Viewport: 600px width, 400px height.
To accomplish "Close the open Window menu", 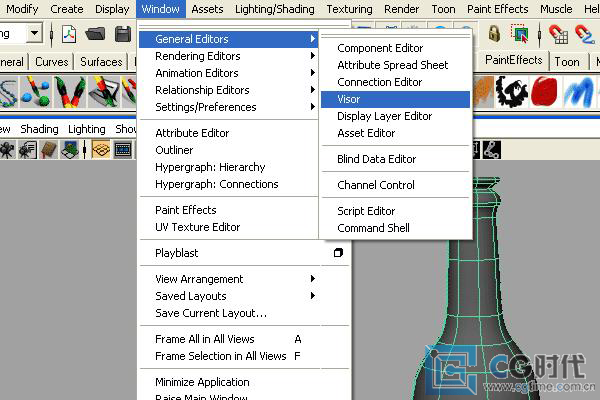I will tap(160, 9).
